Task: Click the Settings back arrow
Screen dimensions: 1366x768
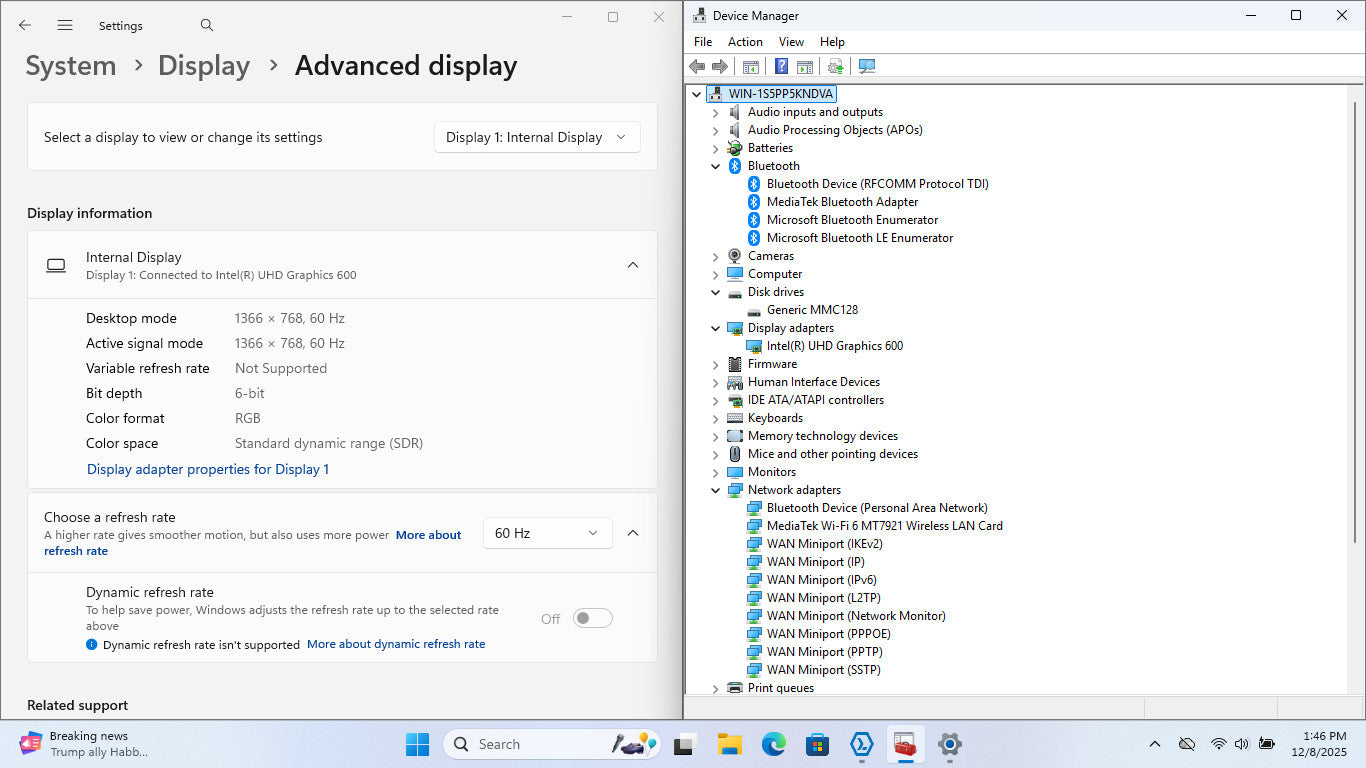Action: click(25, 25)
